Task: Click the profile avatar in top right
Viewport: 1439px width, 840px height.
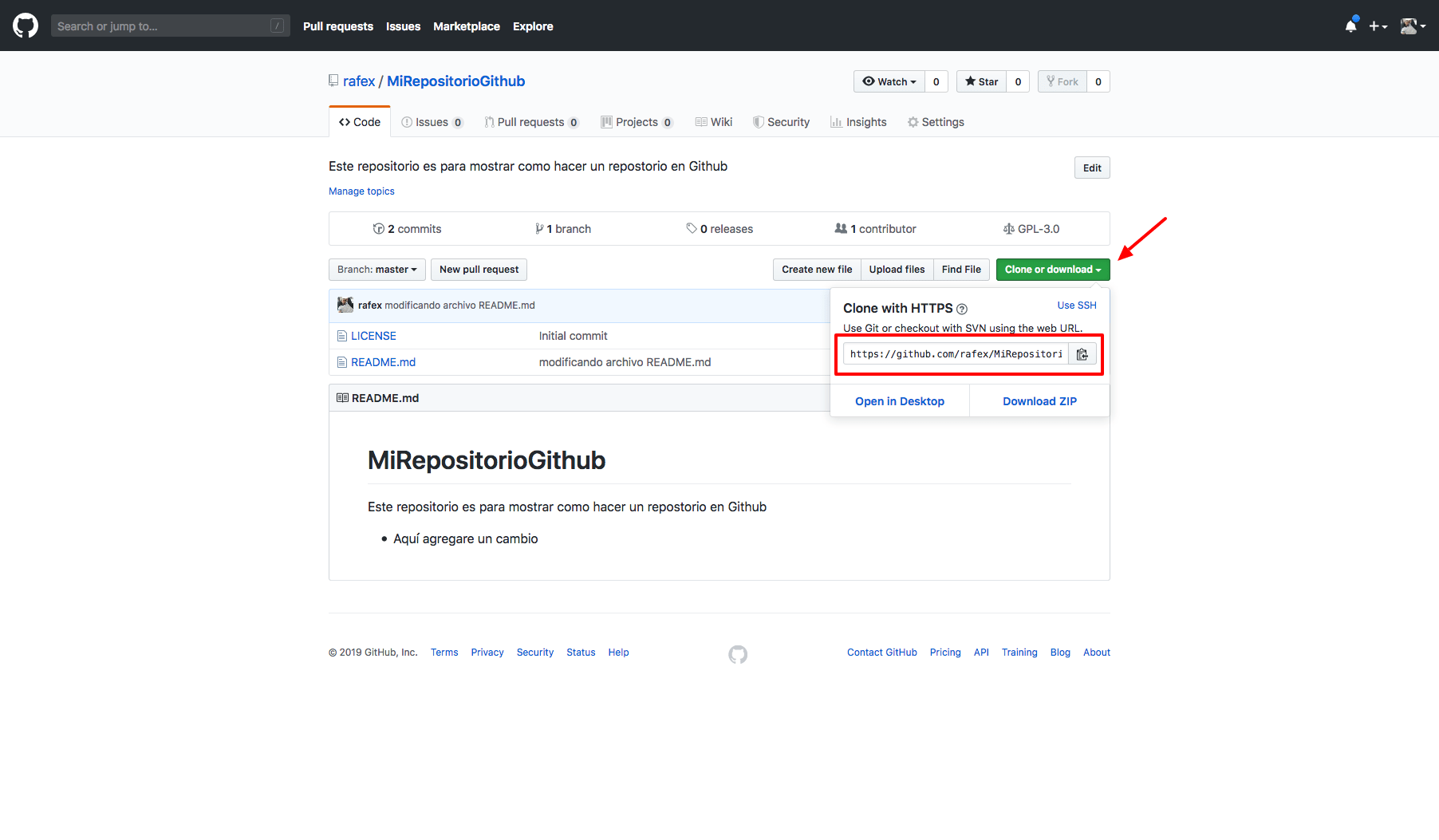Action: pos(1409,25)
